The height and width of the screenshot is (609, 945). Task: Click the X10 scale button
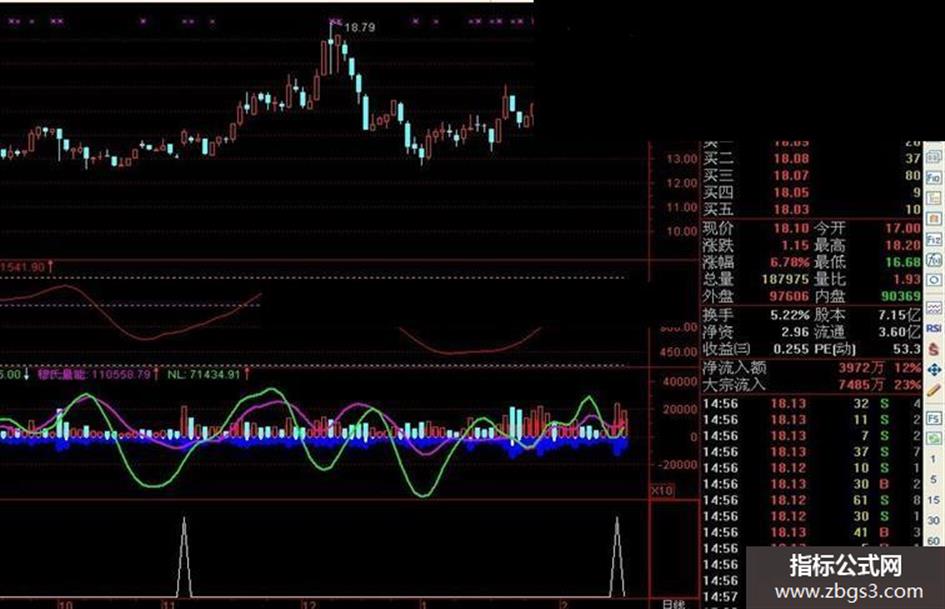click(x=662, y=491)
